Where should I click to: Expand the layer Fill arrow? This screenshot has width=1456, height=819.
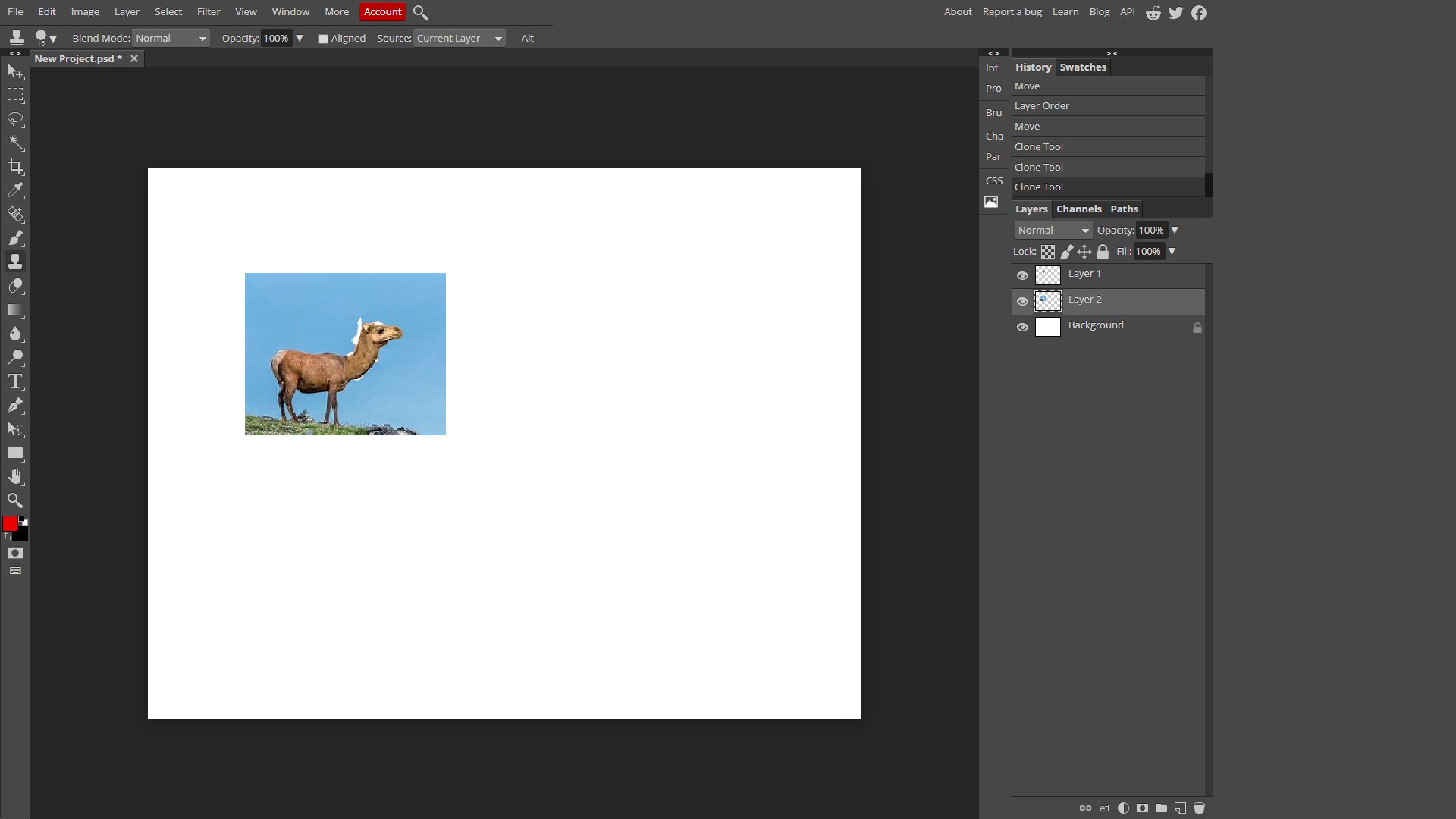tap(1172, 252)
